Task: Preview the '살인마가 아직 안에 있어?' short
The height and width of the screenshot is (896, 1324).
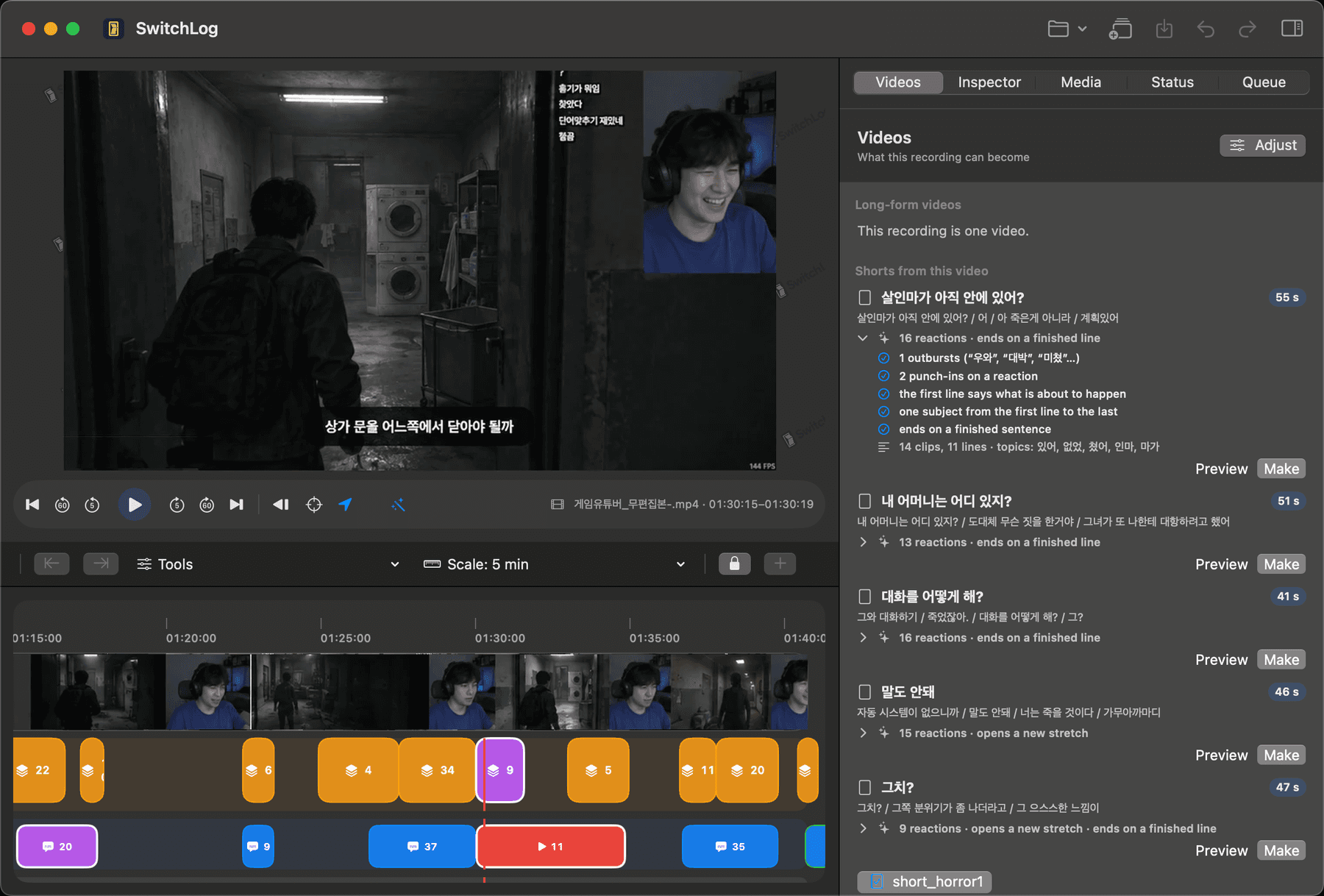Action: coord(1221,469)
